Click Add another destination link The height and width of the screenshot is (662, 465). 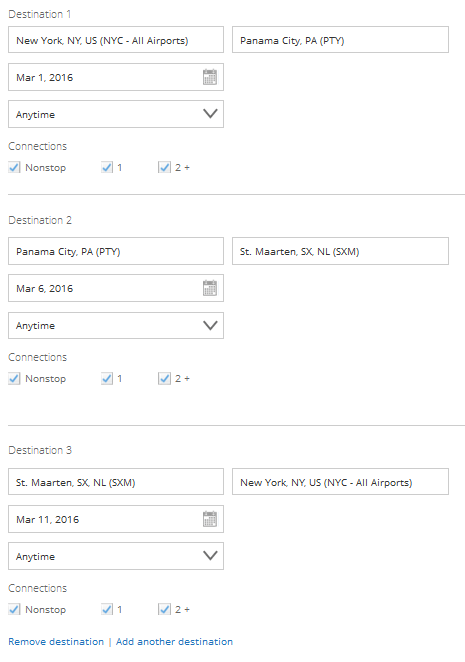174,642
